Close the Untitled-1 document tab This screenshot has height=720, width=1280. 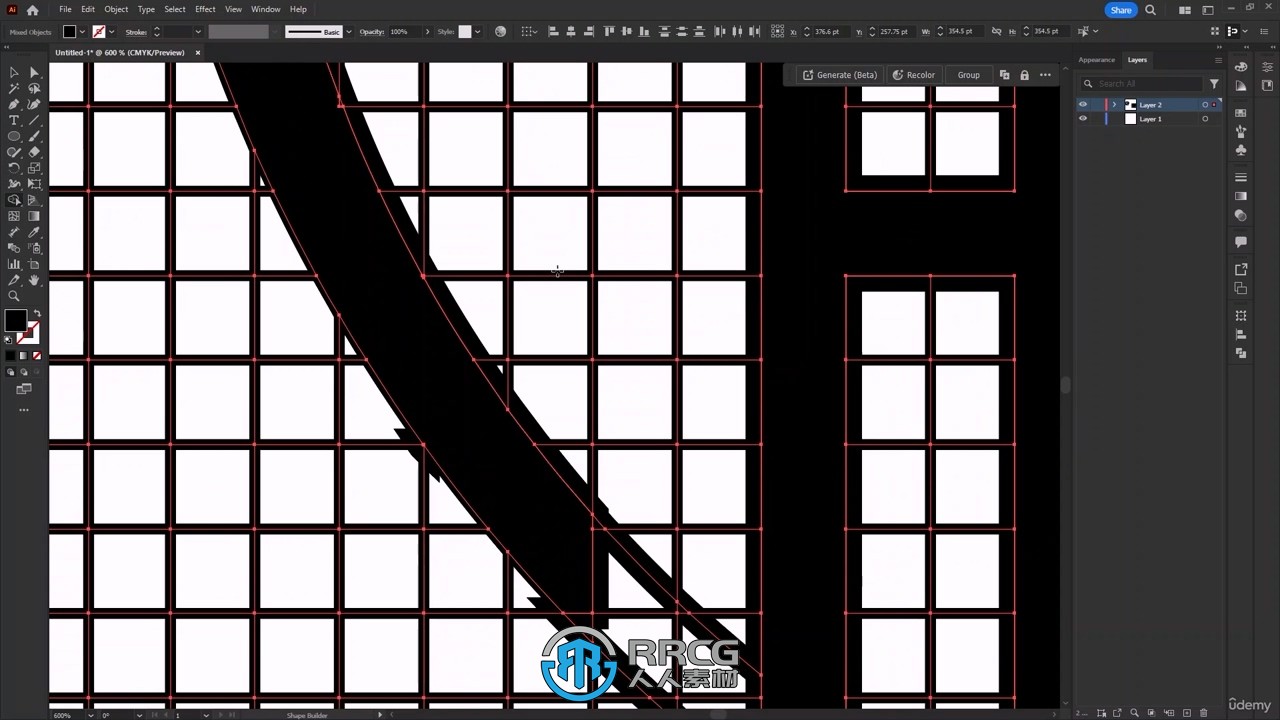click(x=197, y=52)
